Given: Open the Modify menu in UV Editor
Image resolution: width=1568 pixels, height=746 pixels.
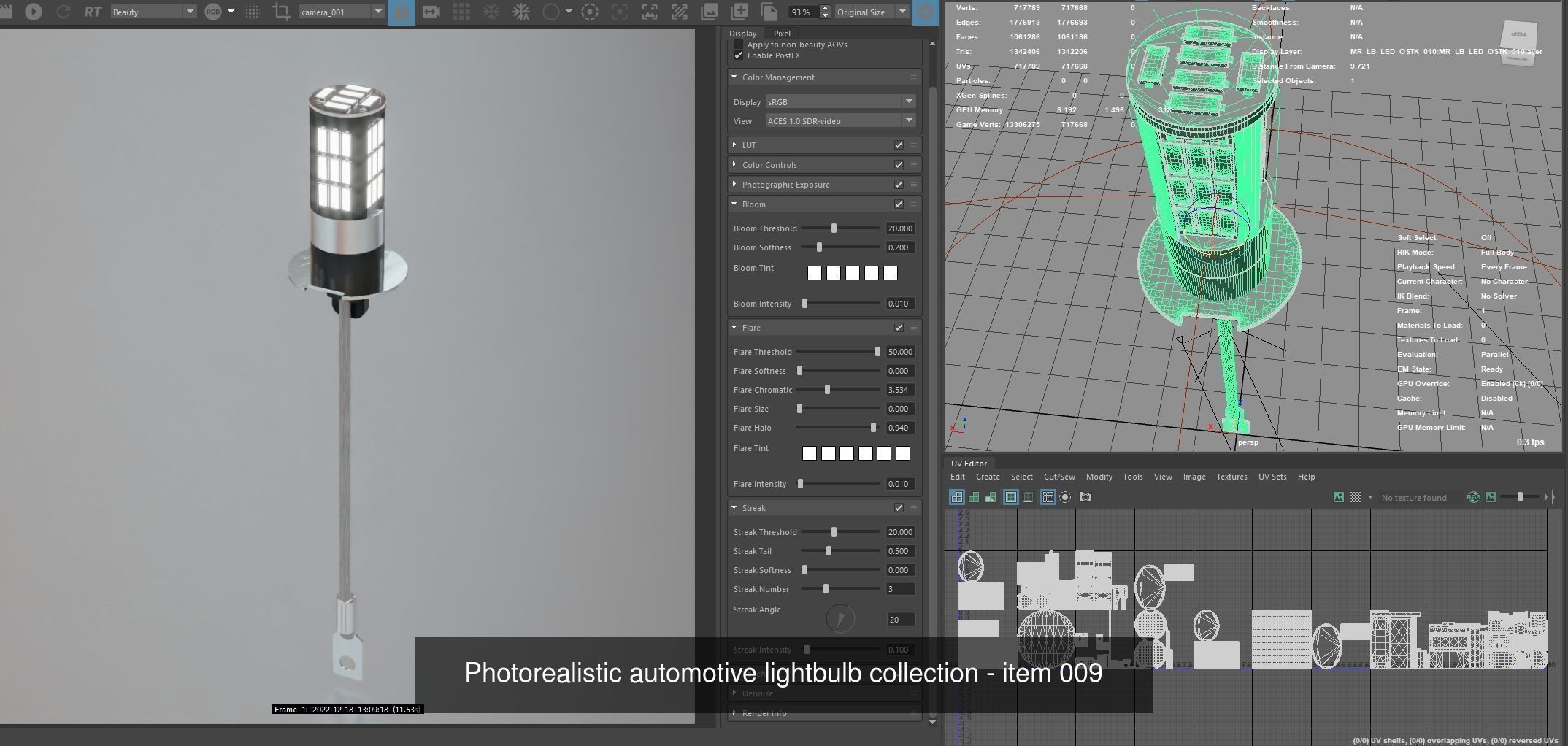Looking at the screenshot, I should (1099, 477).
